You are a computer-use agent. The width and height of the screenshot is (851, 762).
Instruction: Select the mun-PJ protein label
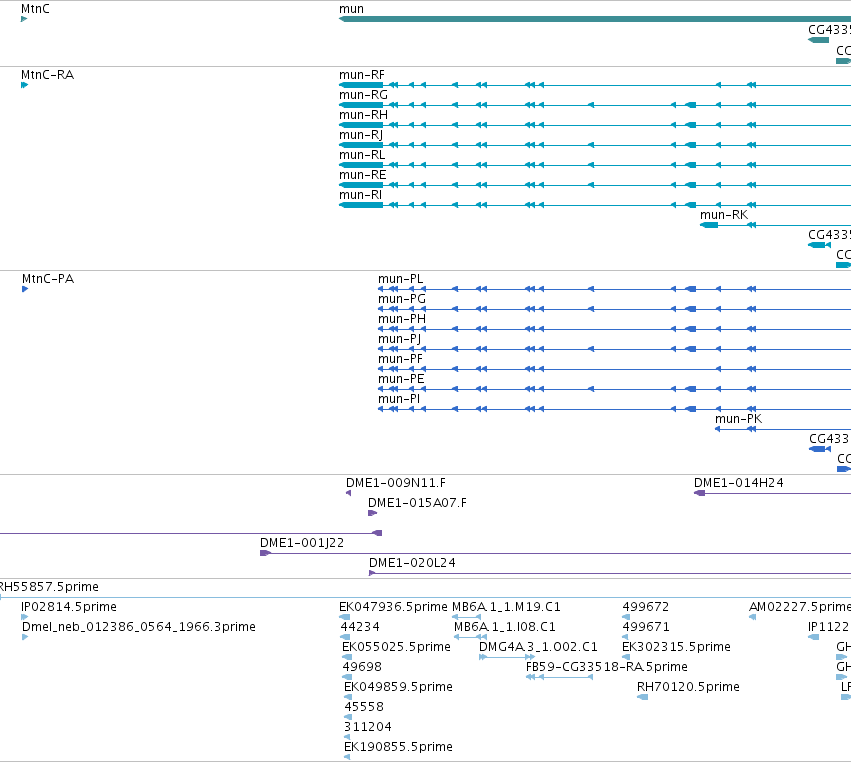399,339
